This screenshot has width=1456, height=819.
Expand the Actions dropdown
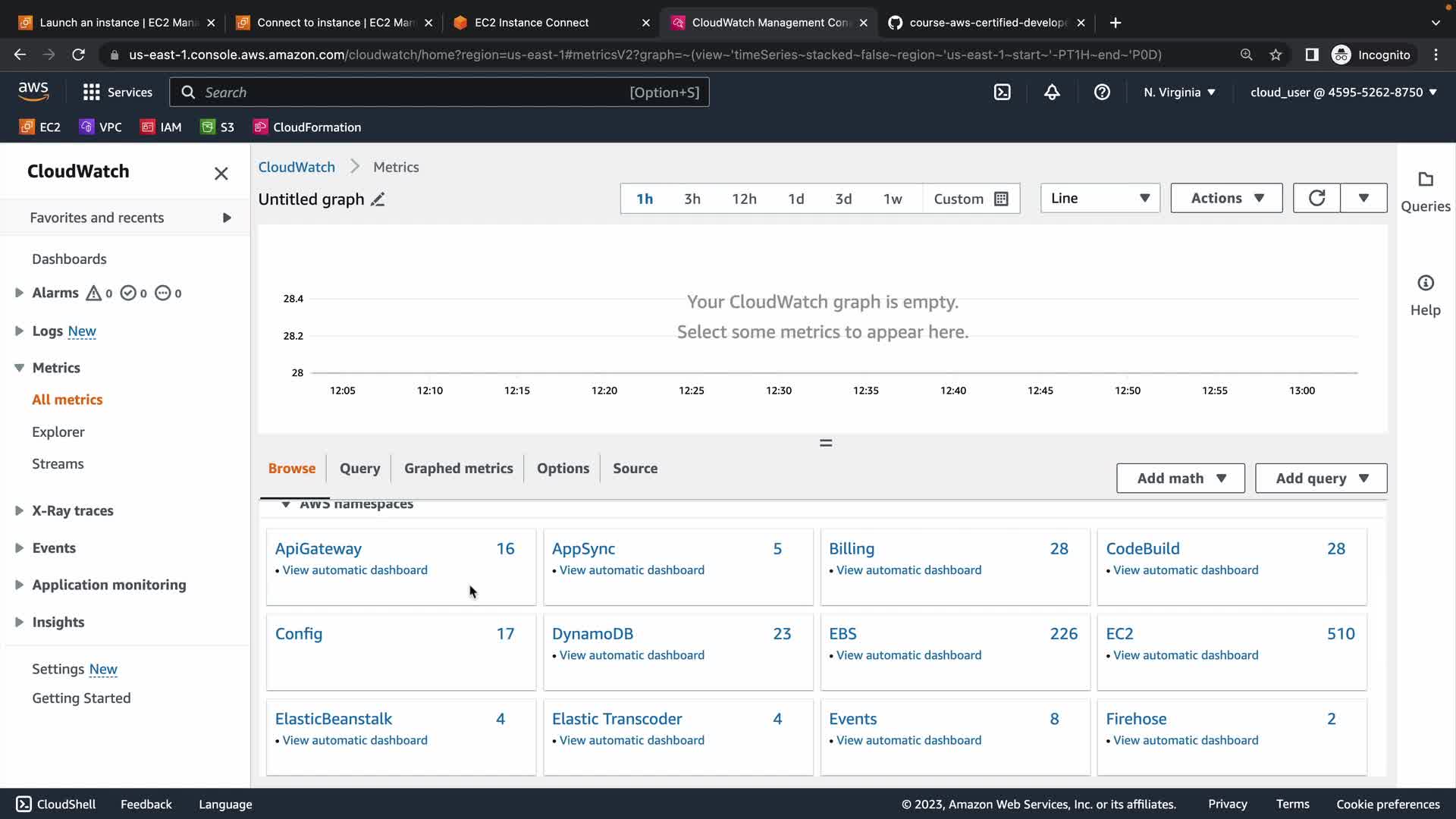pyautogui.click(x=1226, y=198)
